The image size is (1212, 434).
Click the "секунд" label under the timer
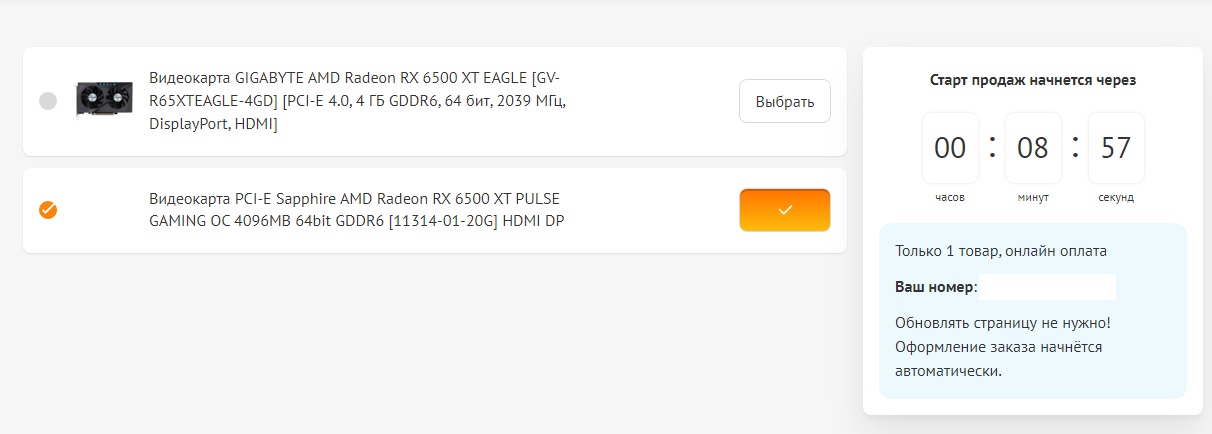pyautogui.click(x=1116, y=198)
